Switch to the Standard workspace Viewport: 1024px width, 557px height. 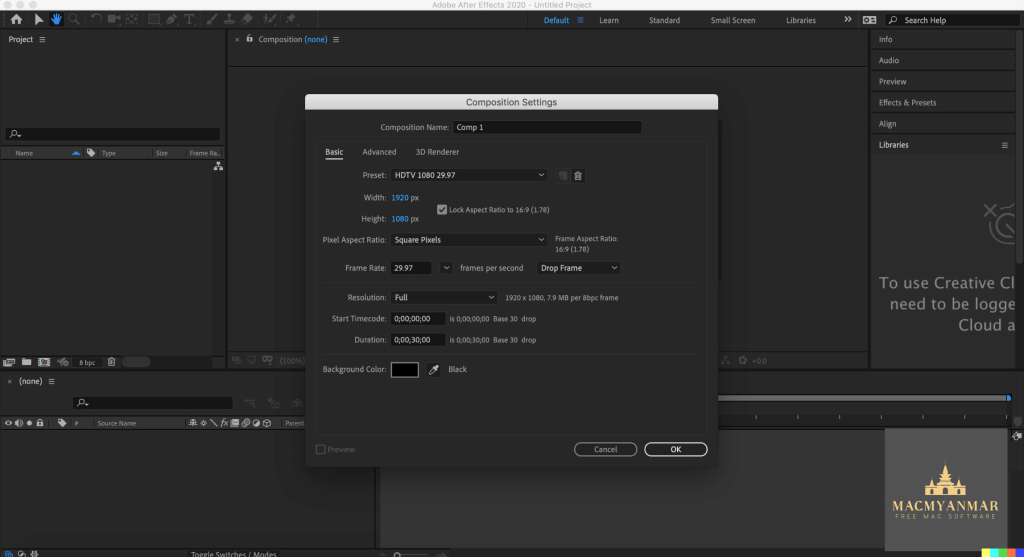[x=664, y=20]
